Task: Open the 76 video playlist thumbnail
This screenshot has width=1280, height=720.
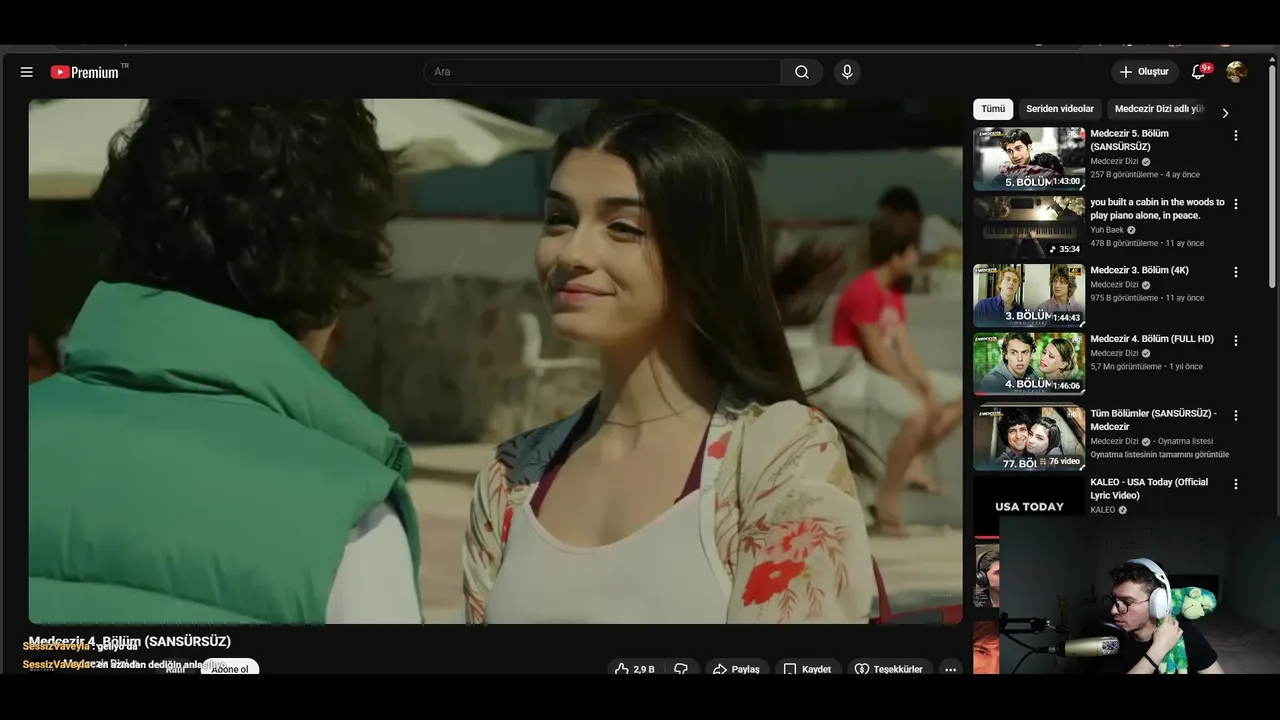Action: click(1029, 438)
